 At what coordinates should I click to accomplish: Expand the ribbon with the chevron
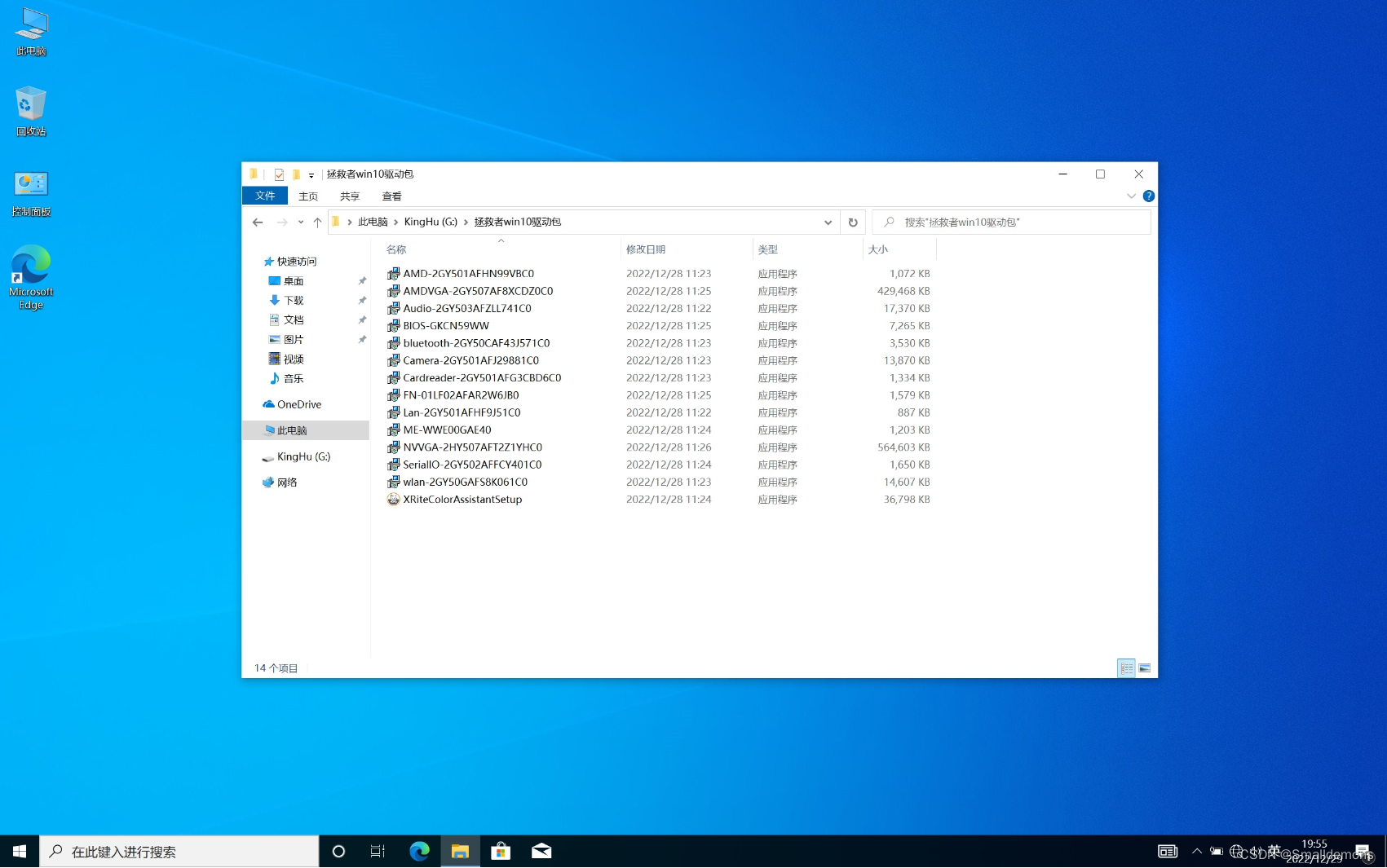[1131, 196]
